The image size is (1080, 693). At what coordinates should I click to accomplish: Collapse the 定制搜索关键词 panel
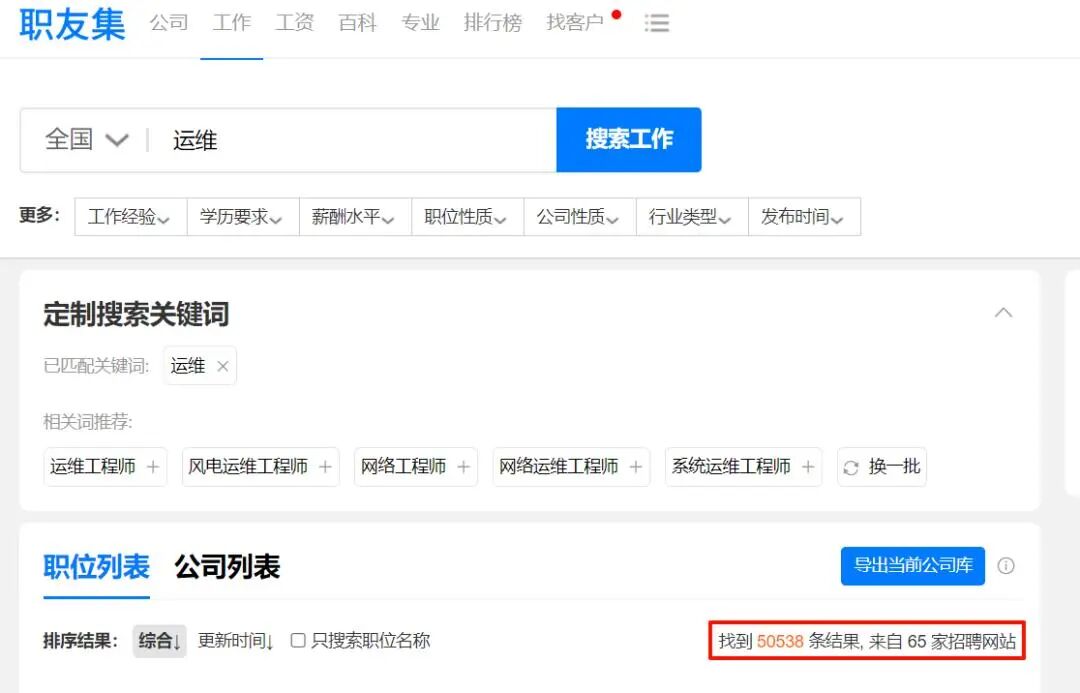coord(1003,313)
